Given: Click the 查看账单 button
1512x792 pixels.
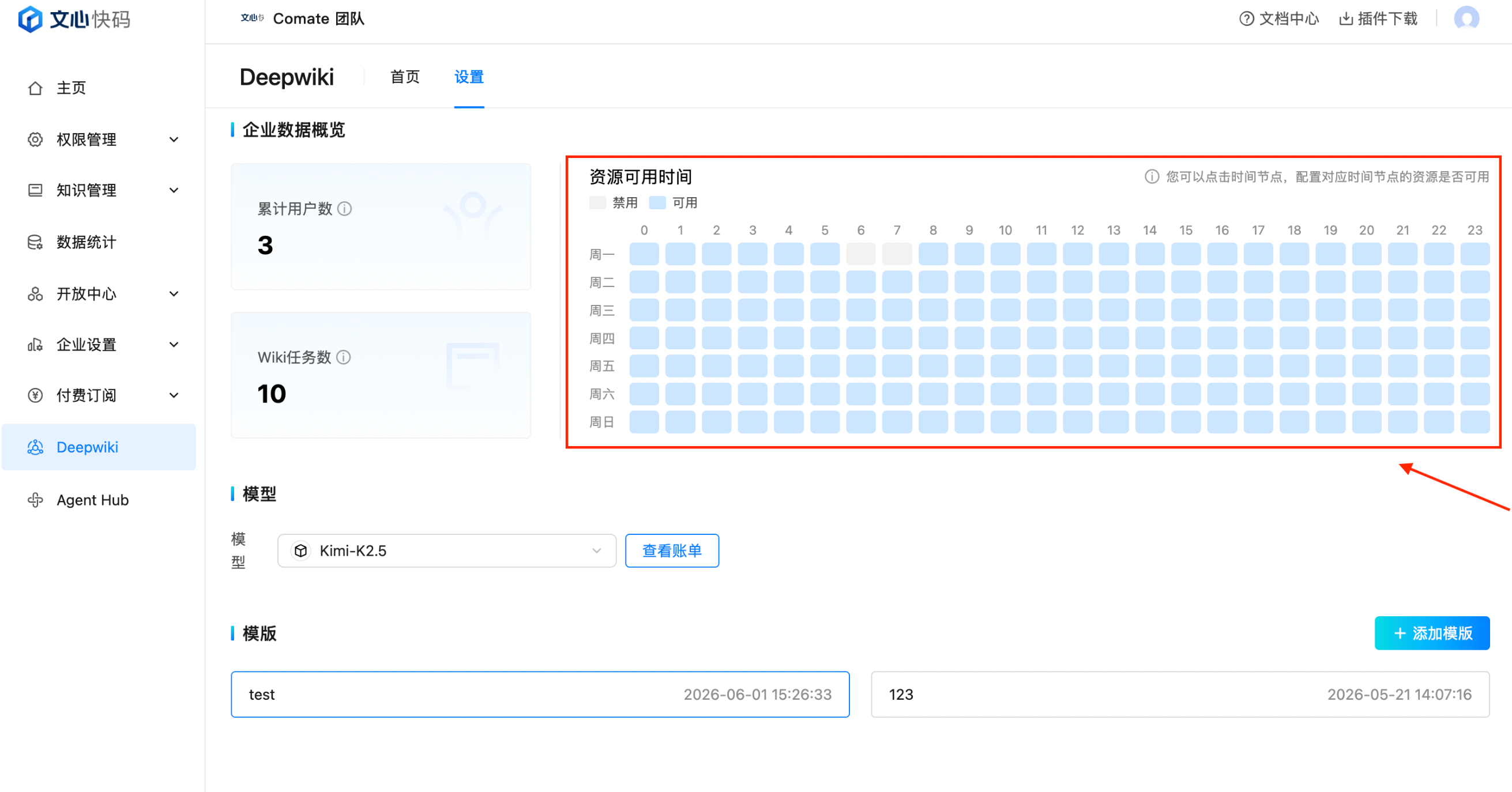Looking at the screenshot, I should [x=672, y=551].
